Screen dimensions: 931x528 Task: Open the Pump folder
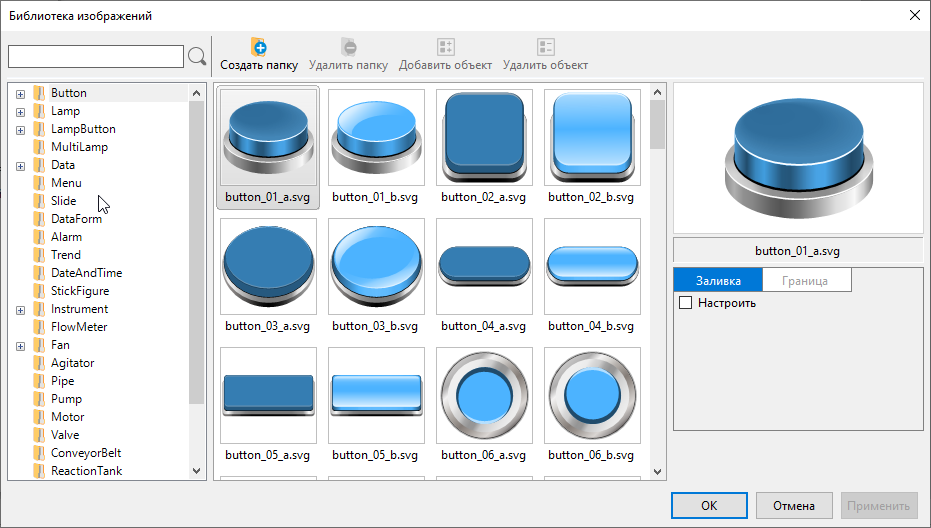coord(66,399)
